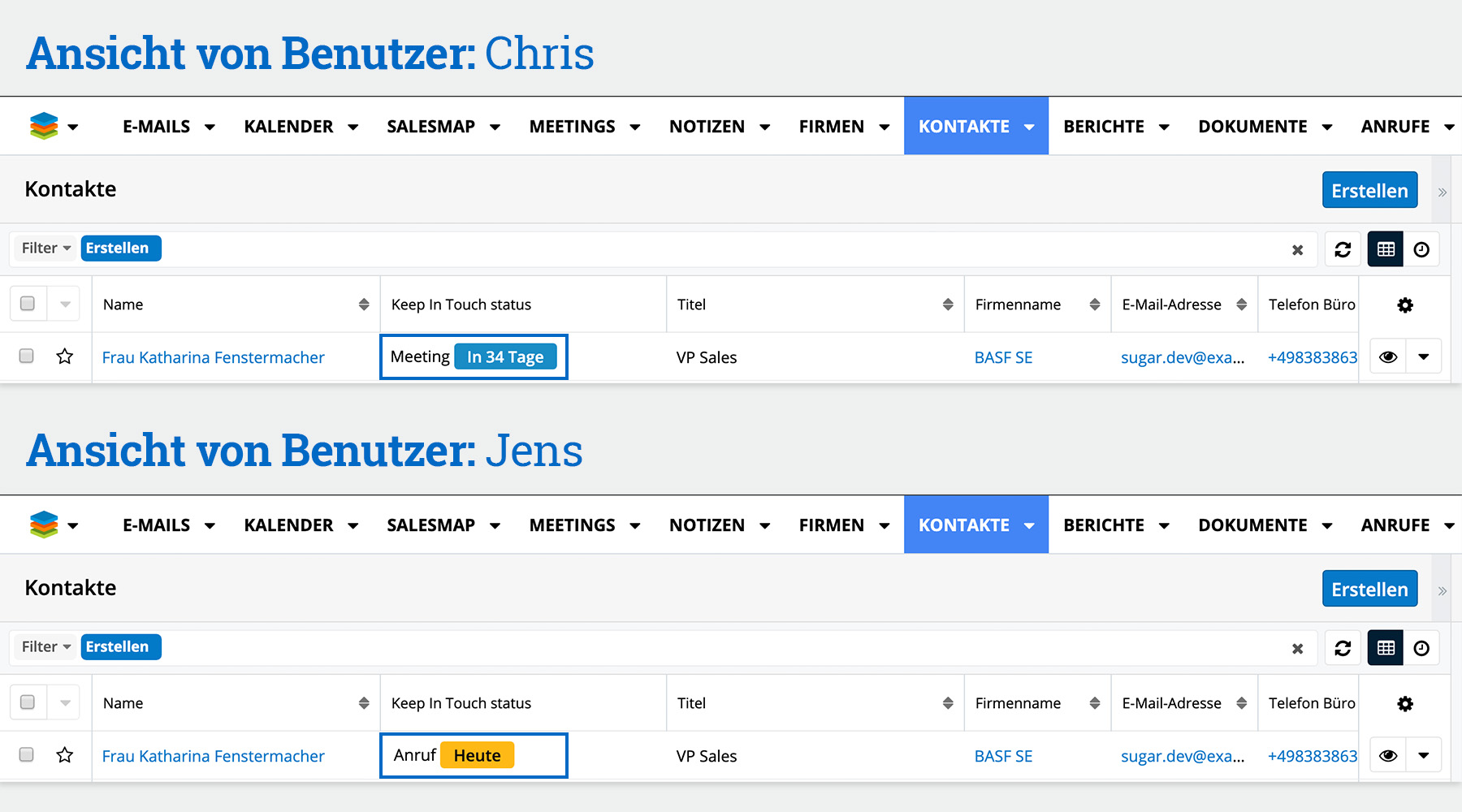Switch to list view icon in Jens's view
Viewport: 1462px width, 812px height.
point(1386,648)
